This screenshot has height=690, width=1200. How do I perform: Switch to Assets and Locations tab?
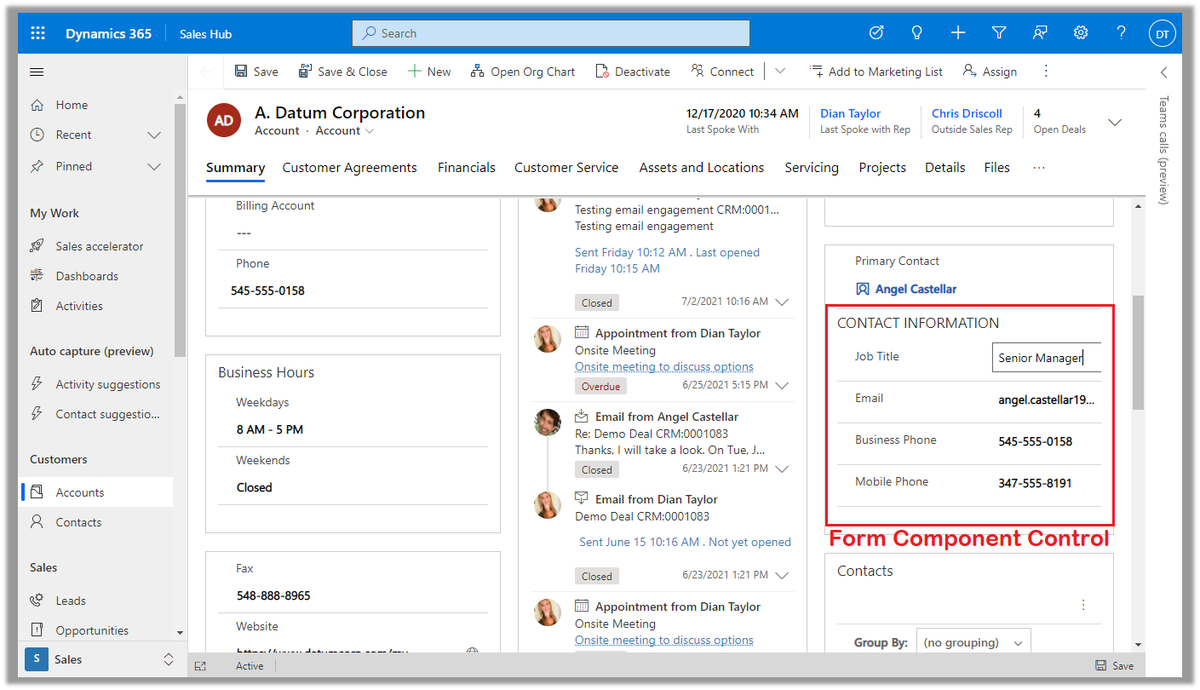pos(701,168)
